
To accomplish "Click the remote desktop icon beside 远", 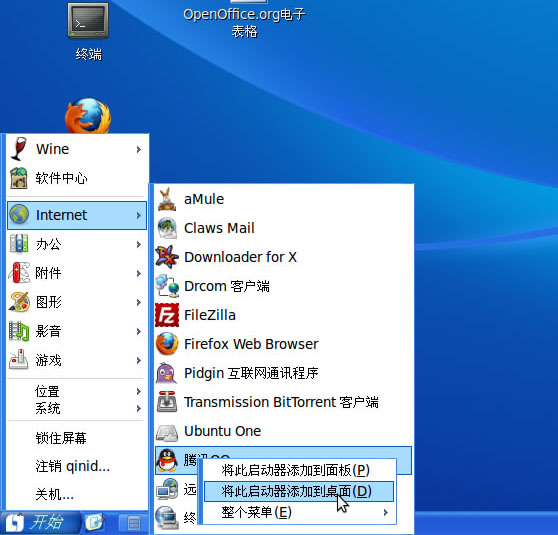I will [167, 489].
